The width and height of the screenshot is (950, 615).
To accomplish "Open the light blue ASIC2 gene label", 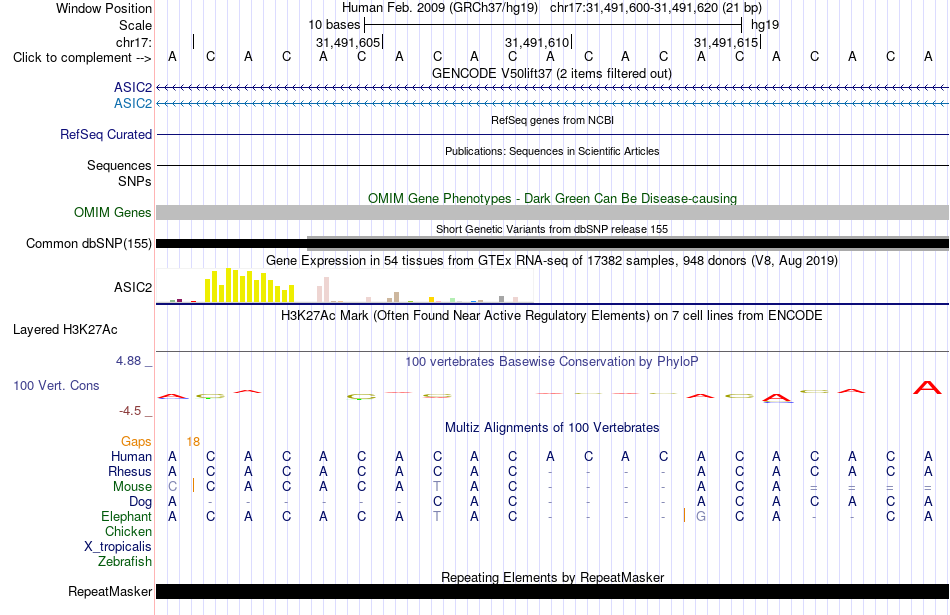I will [133, 104].
